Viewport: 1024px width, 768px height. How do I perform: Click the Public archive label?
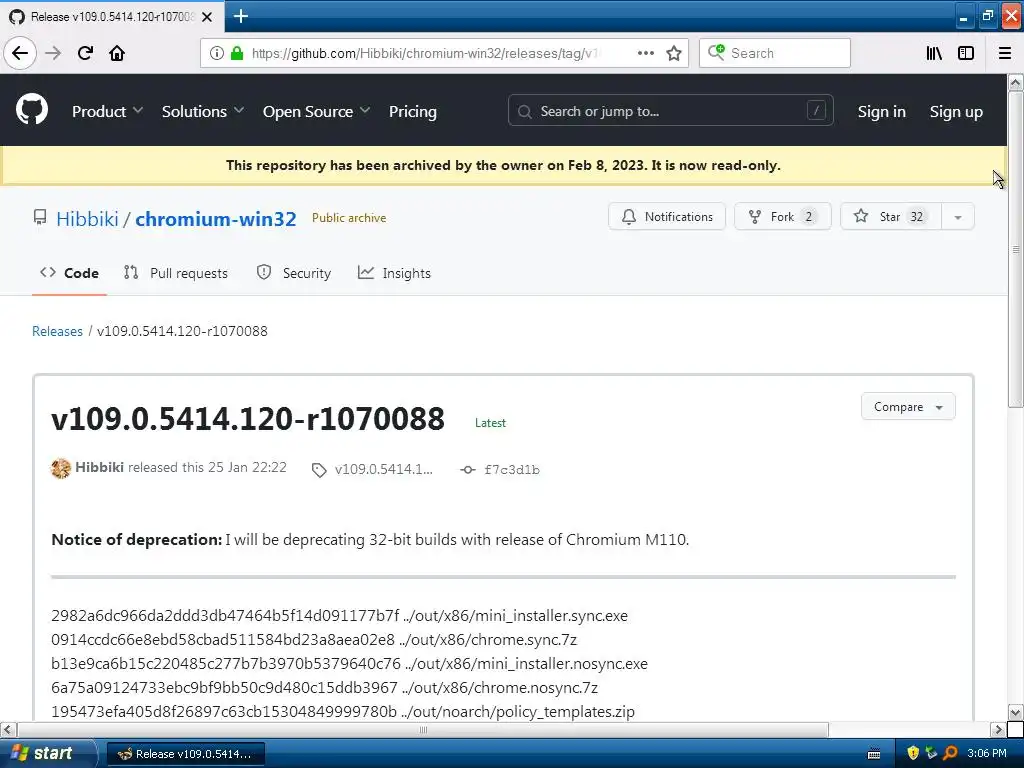349,218
